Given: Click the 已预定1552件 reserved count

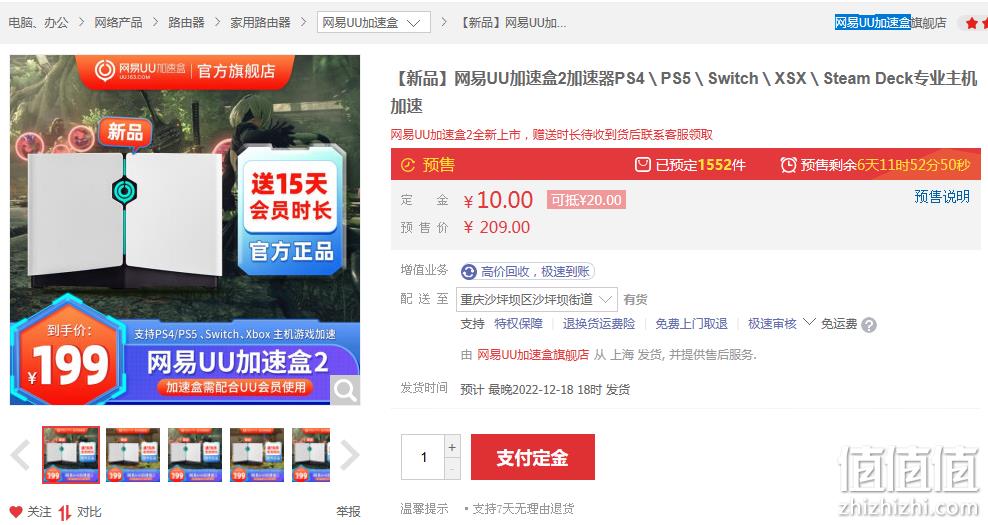Looking at the screenshot, I should tap(701, 165).
